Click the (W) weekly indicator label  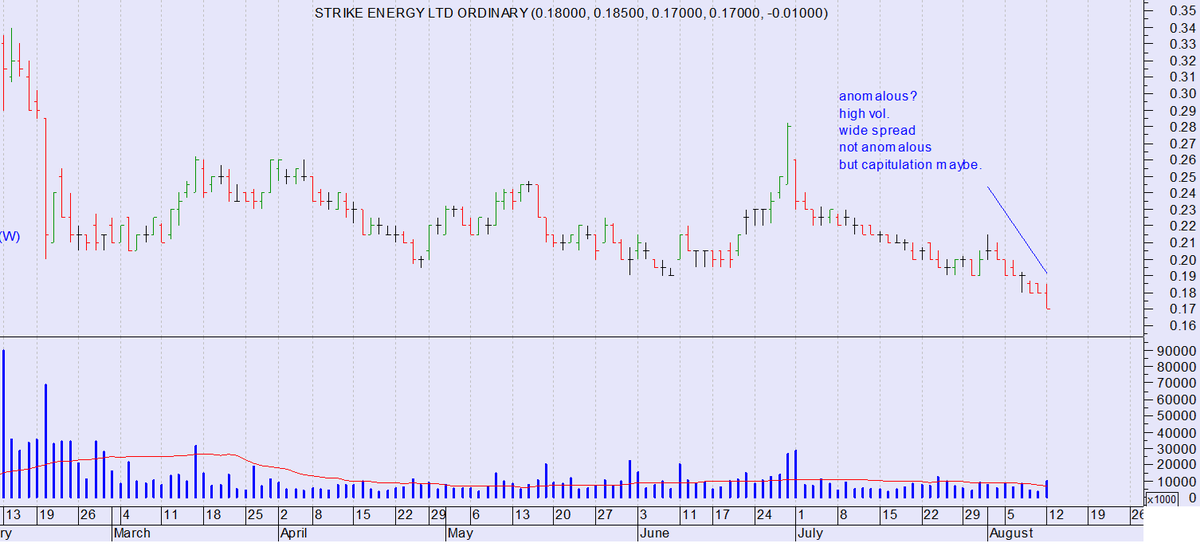(x=10, y=236)
